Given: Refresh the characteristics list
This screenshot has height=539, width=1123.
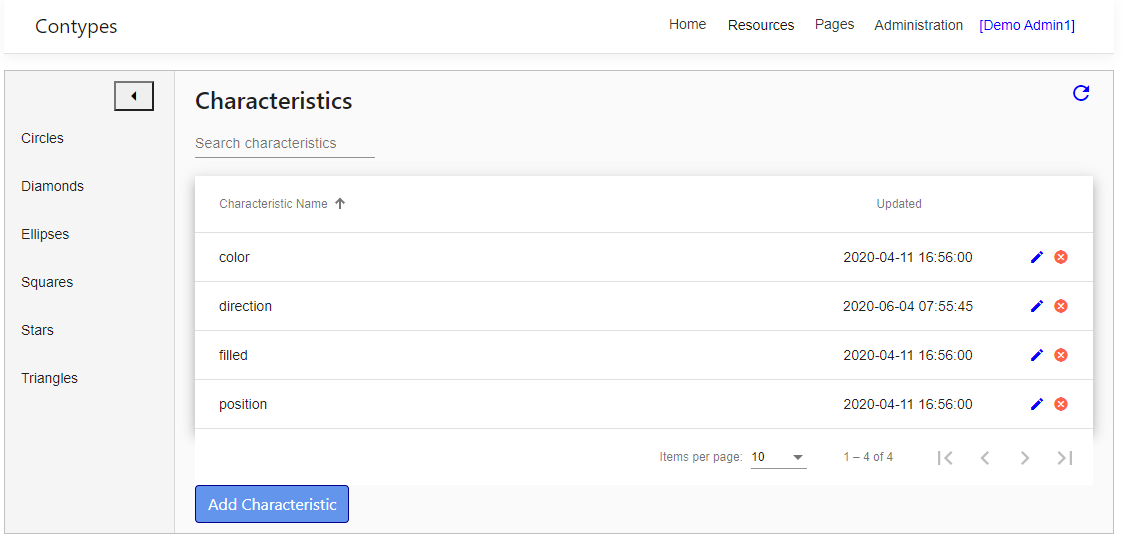Looking at the screenshot, I should pos(1081,93).
